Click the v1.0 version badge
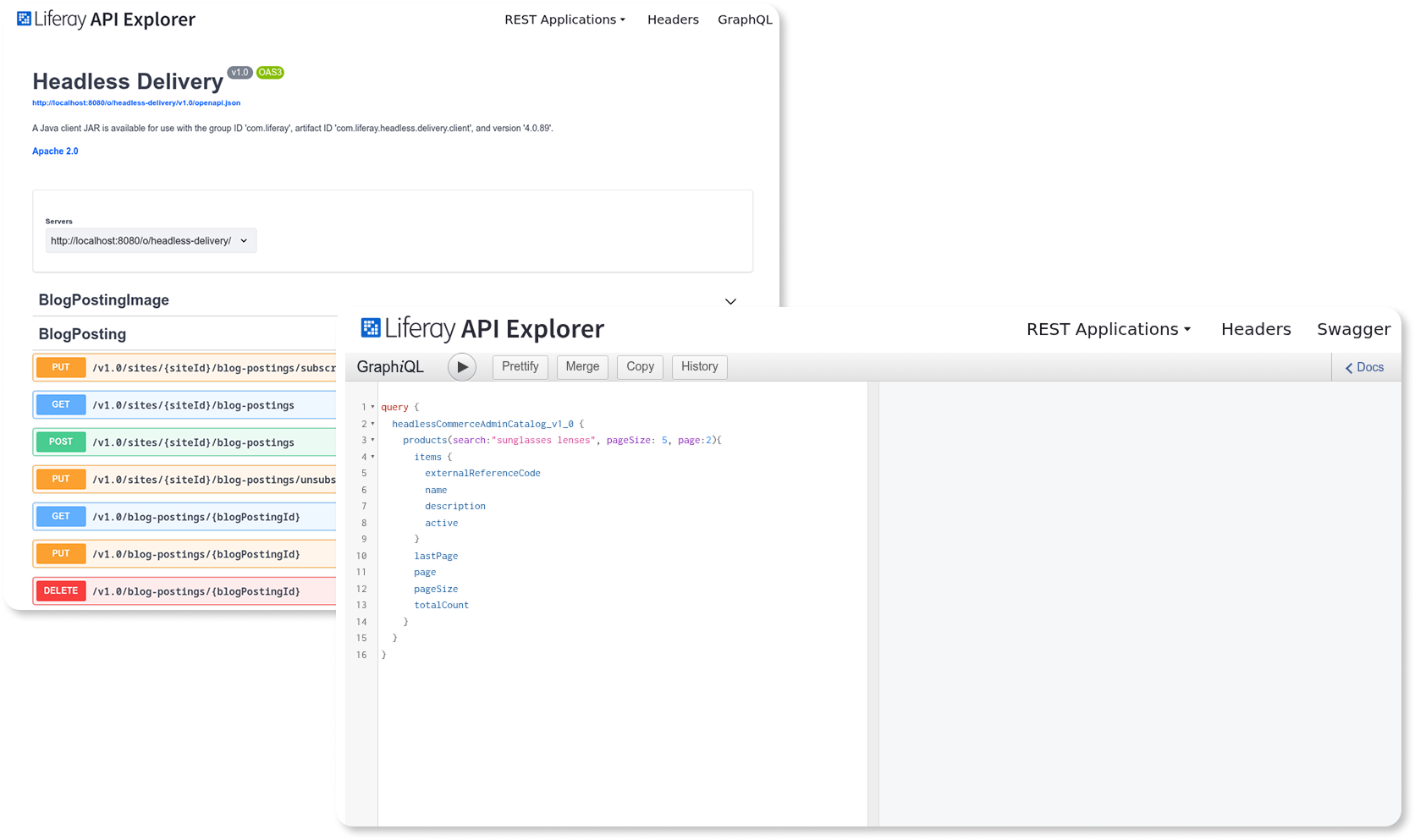Image resolution: width=1415 pixels, height=840 pixels. pos(240,73)
